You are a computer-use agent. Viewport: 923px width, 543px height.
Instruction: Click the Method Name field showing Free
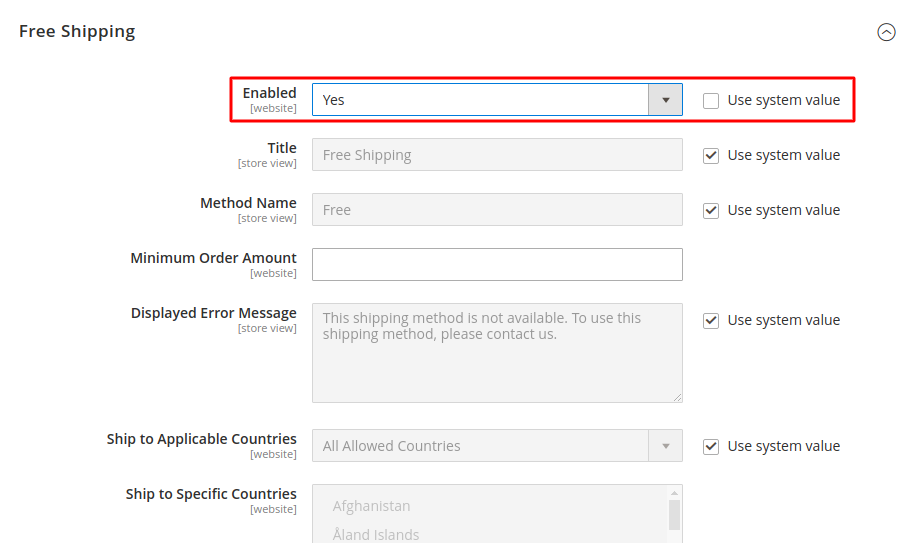(x=497, y=209)
